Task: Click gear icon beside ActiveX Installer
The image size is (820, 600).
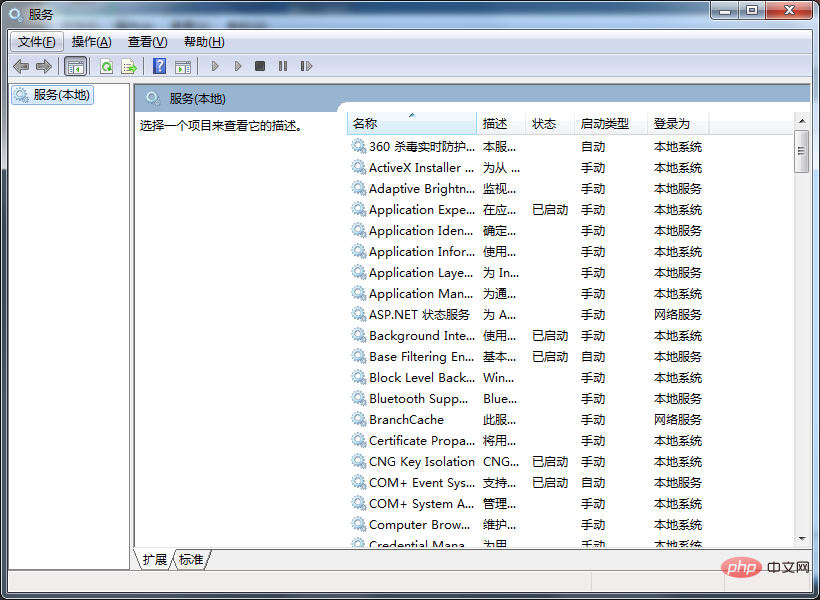Action: 358,167
